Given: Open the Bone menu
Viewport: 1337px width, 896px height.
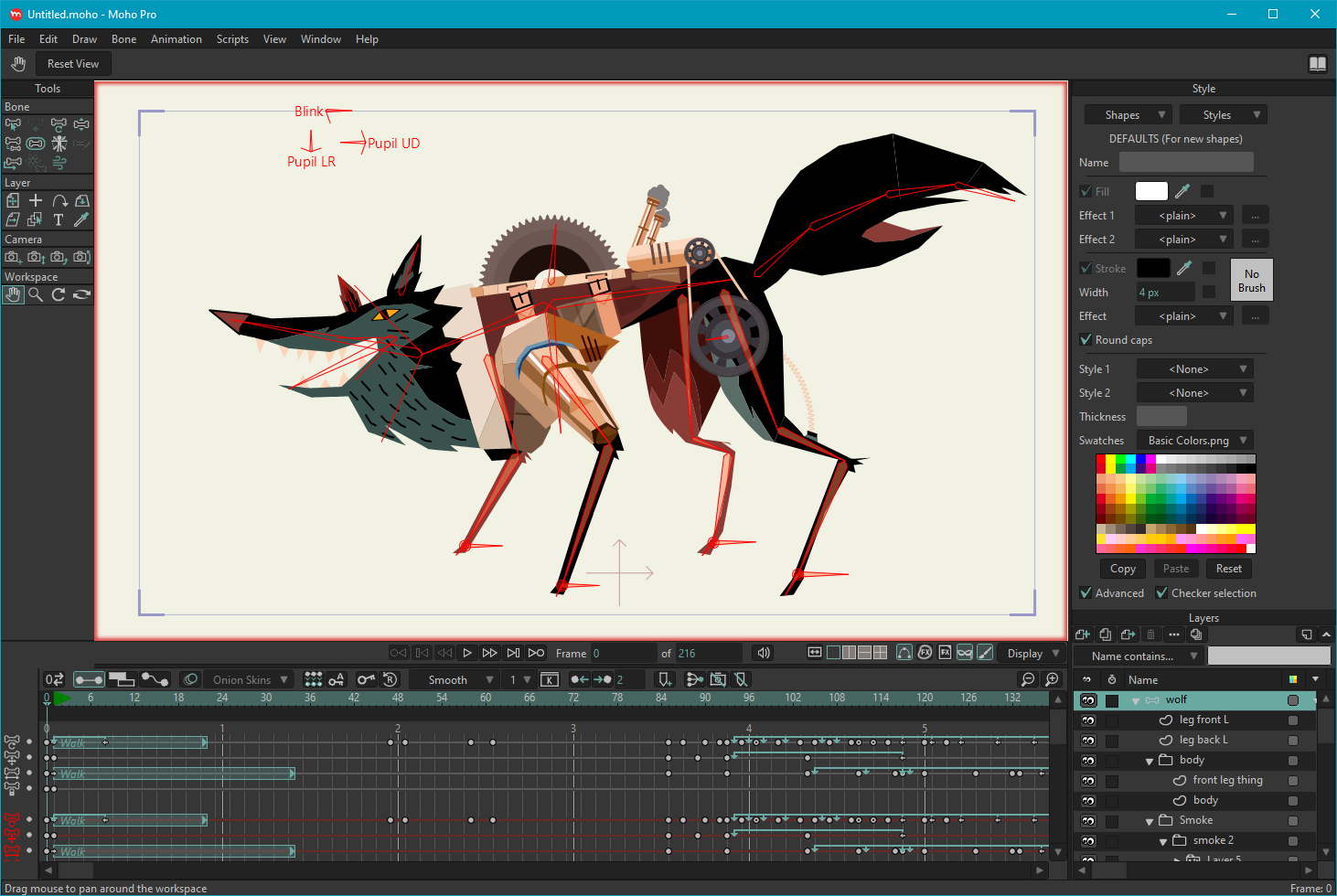Looking at the screenshot, I should 124,39.
